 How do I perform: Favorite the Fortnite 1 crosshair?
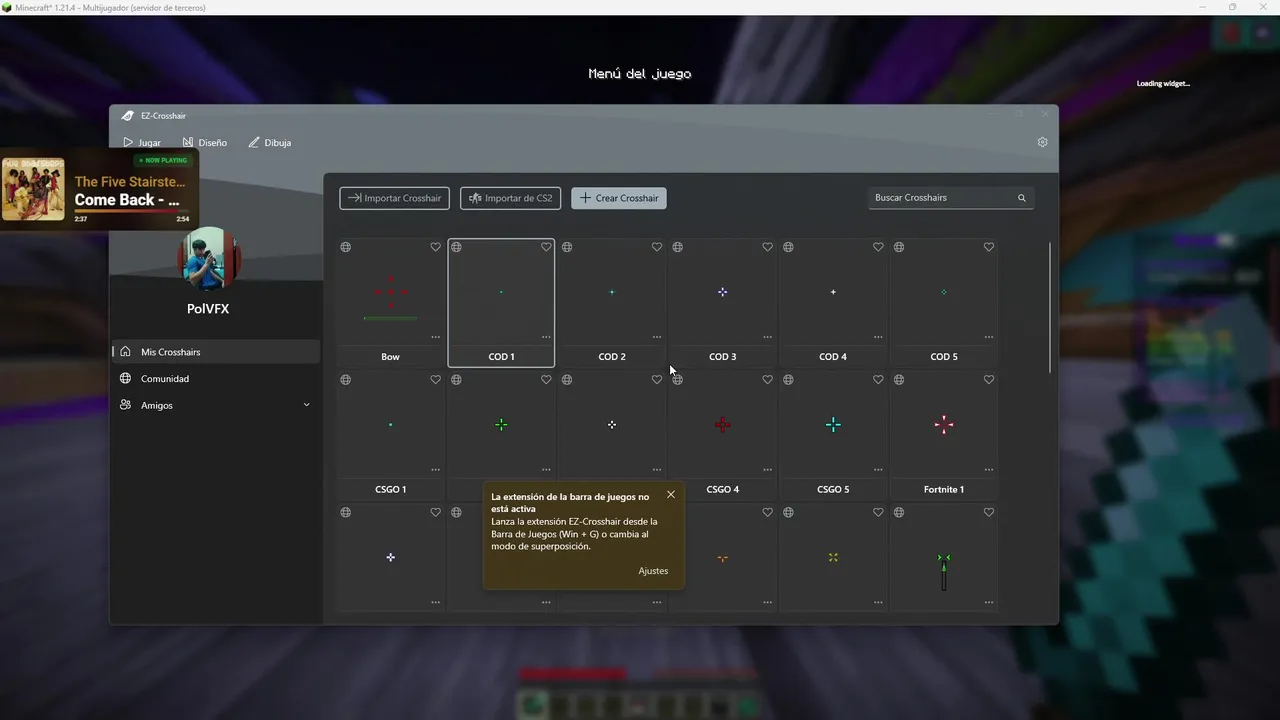pyautogui.click(x=989, y=380)
